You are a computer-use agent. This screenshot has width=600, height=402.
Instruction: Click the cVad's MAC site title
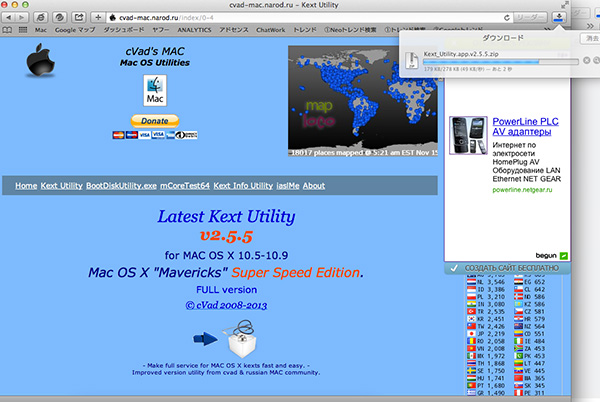pos(155,51)
